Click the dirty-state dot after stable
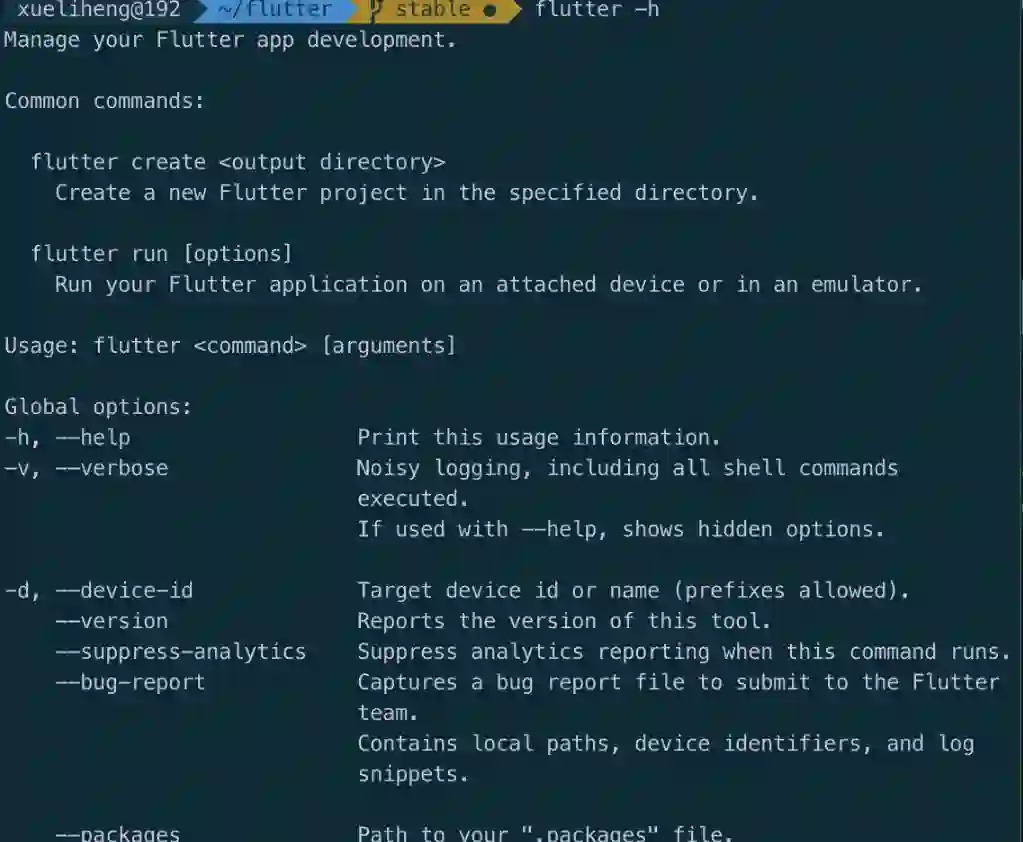This screenshot has width=1023, height=842. coord(490,10)
